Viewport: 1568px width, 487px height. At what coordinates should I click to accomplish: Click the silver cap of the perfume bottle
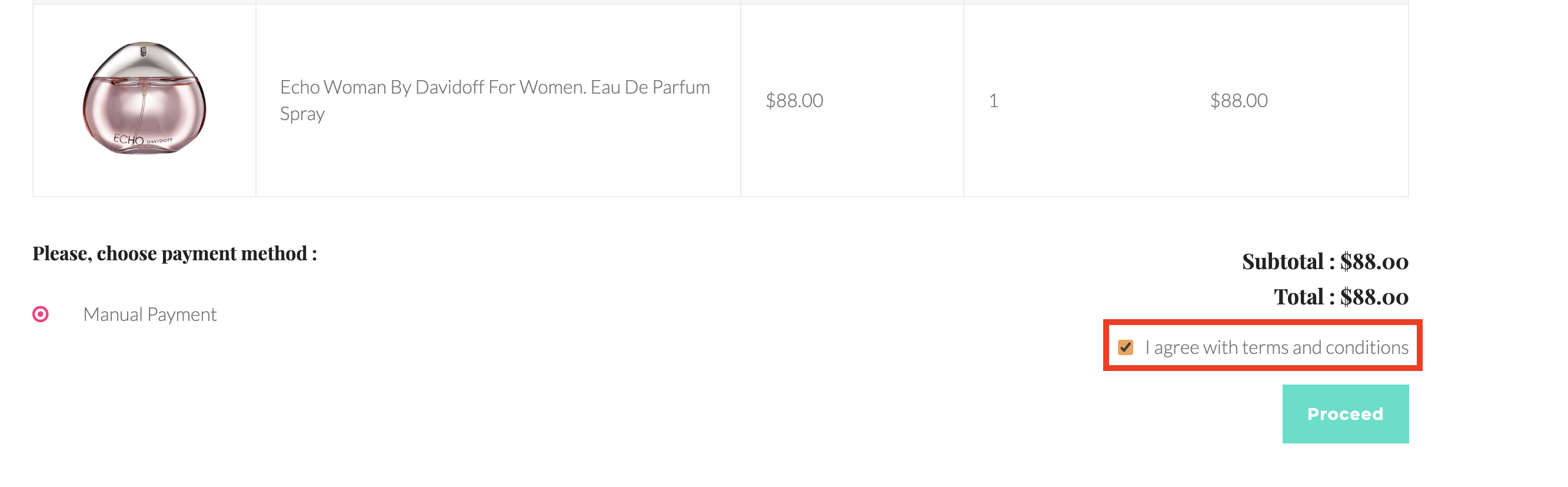[x=143, y=59]
